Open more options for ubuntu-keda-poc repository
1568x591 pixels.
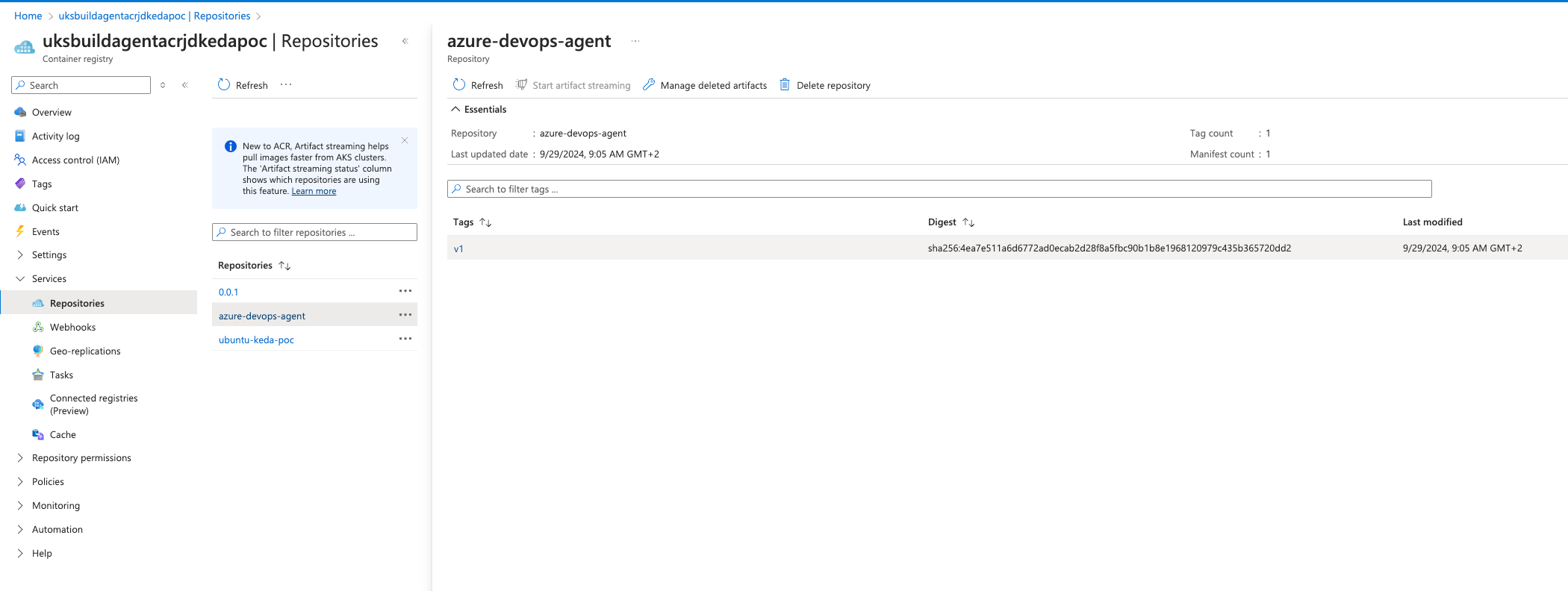tap(405, 339)
